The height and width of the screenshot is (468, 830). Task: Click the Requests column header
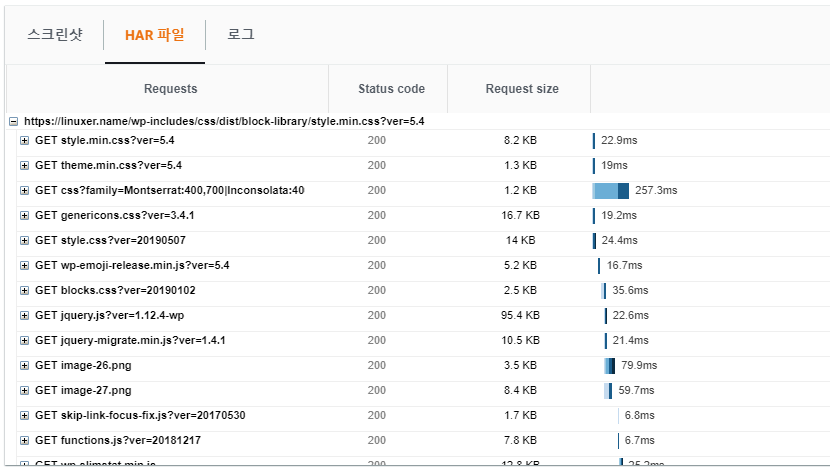click(170, 89)
